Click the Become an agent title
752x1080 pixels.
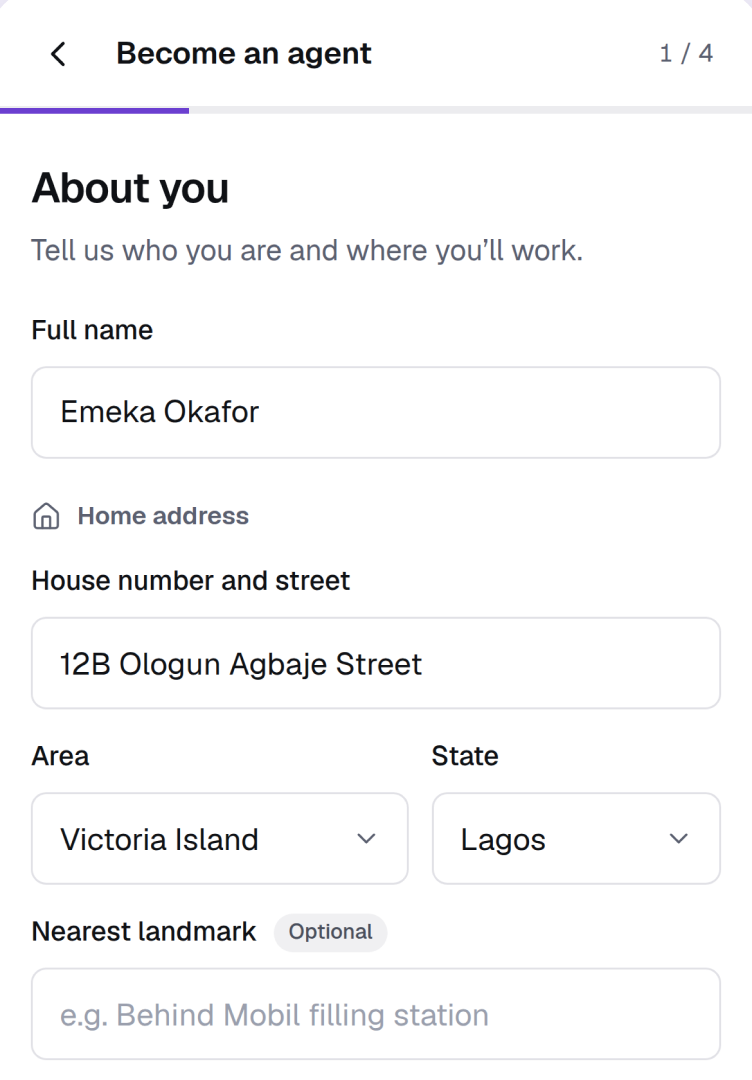point(244,54)
